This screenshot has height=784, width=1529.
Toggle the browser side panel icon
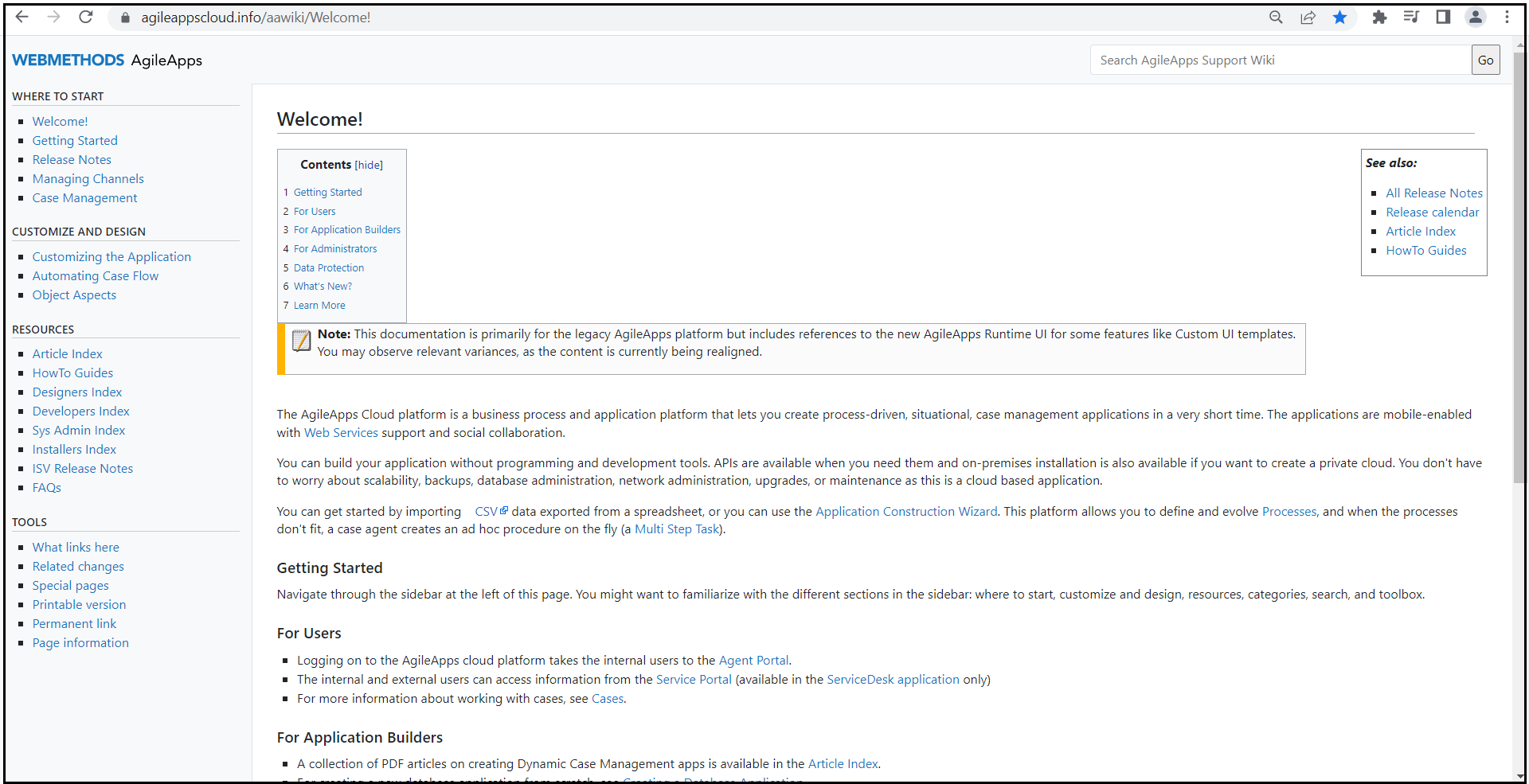pos(1443,17)
